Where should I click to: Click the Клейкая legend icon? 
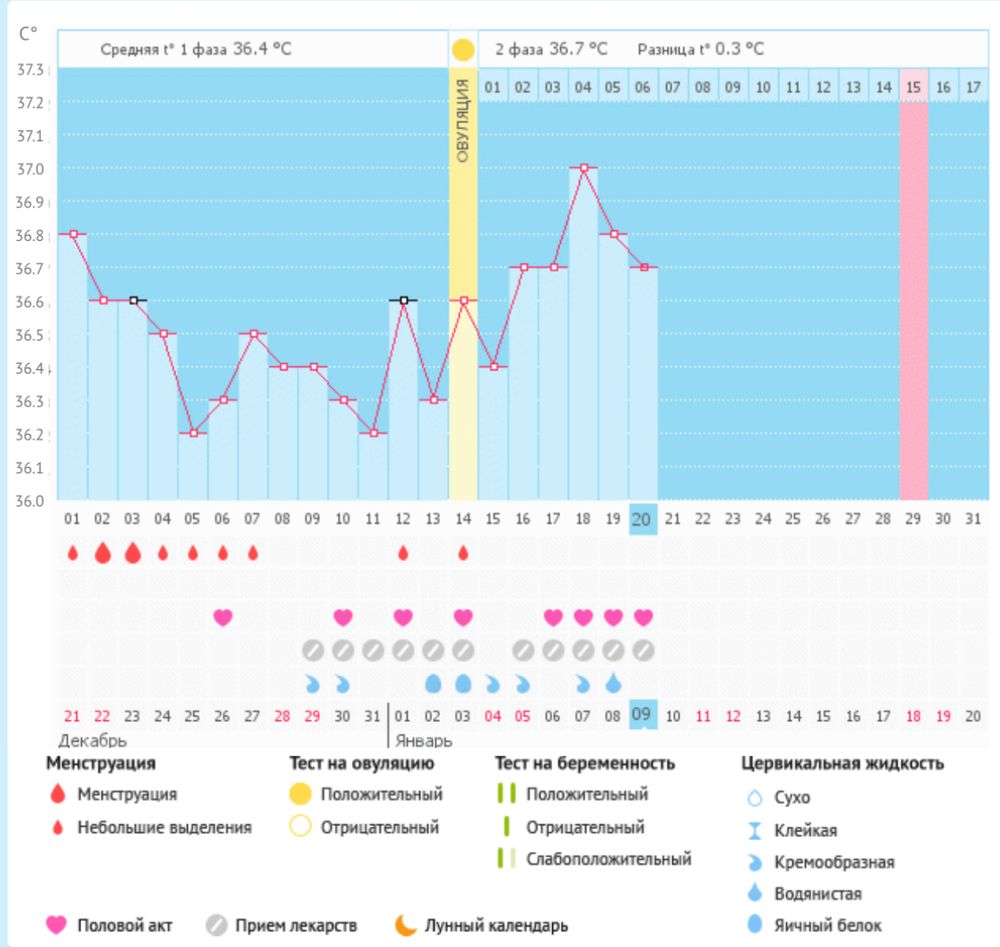pyautogui.click(x=754, y=830)
